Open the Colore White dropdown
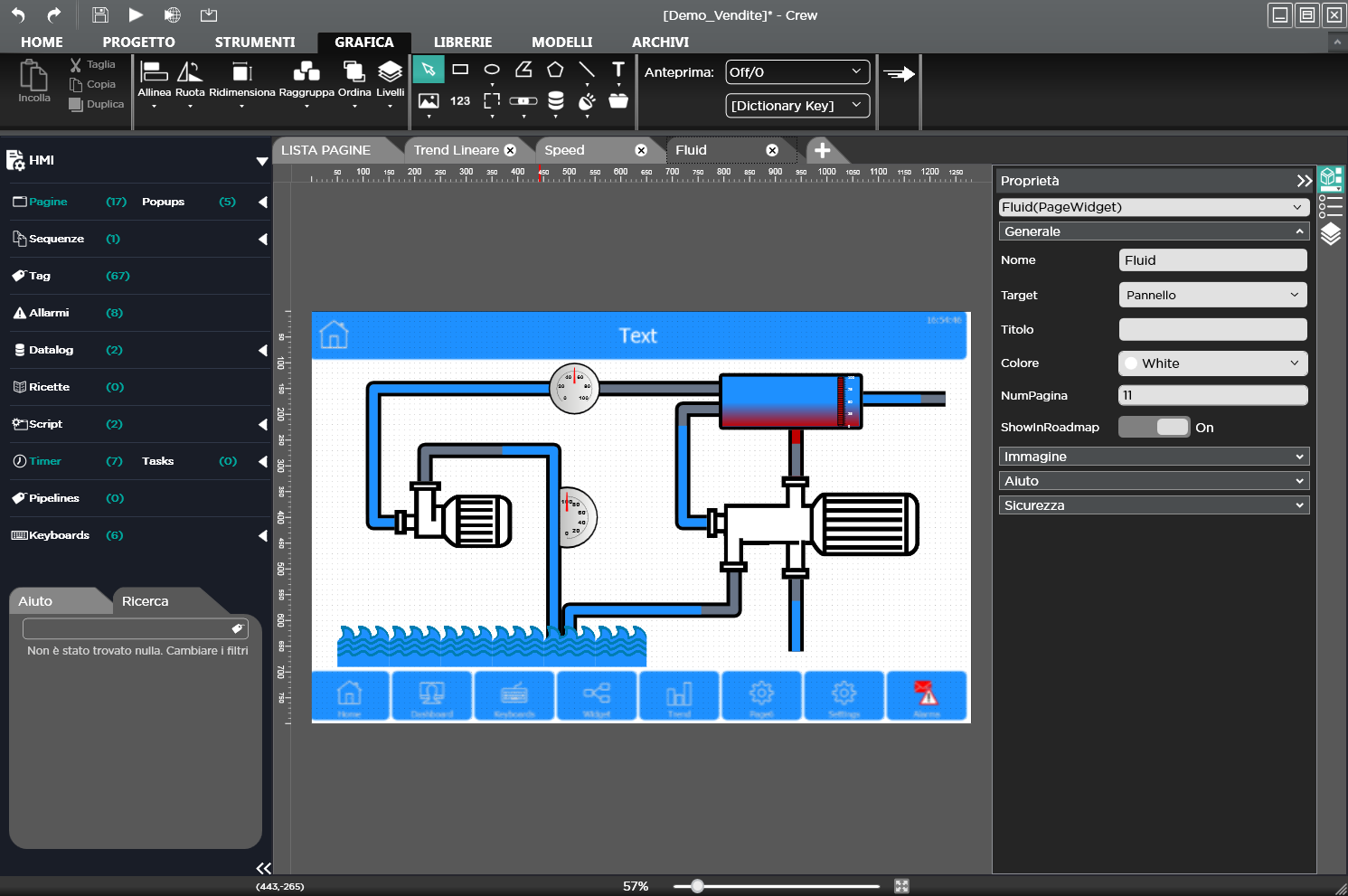1348x896 pixels. coord(1213,363)
